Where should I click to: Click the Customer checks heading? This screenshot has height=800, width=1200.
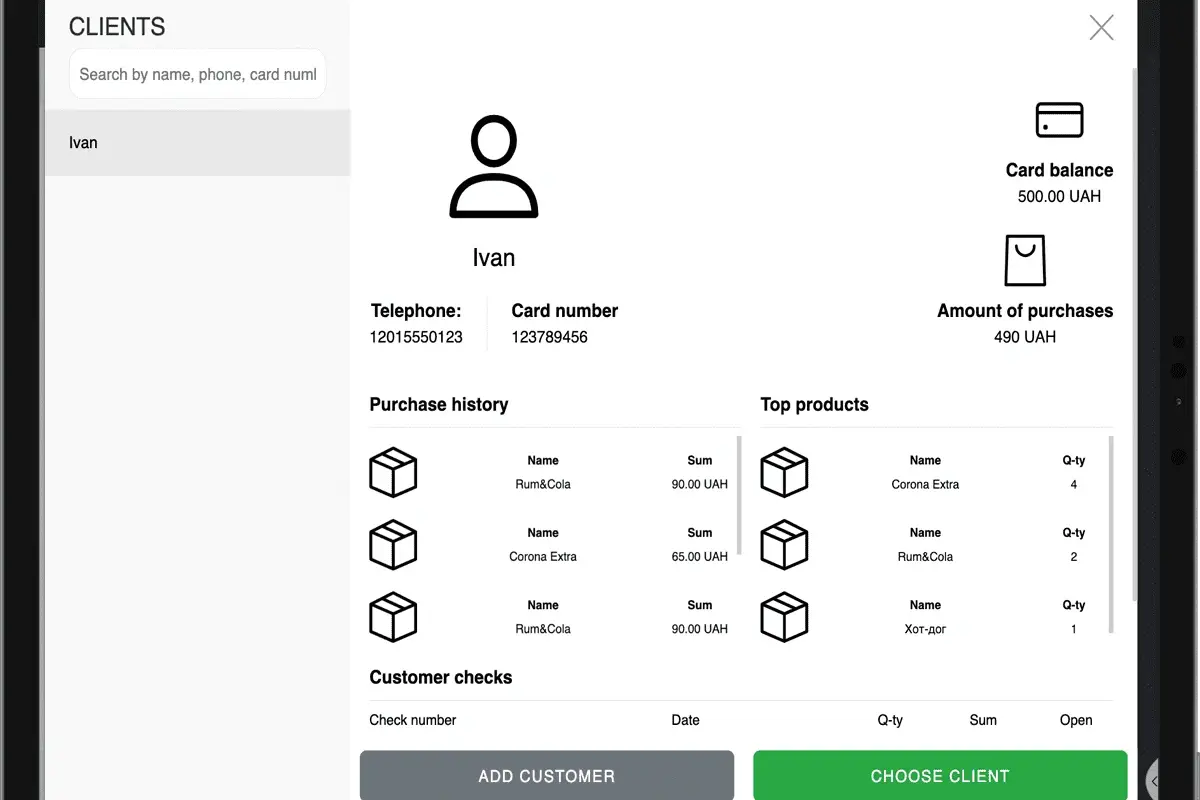[x=441, y=677]
